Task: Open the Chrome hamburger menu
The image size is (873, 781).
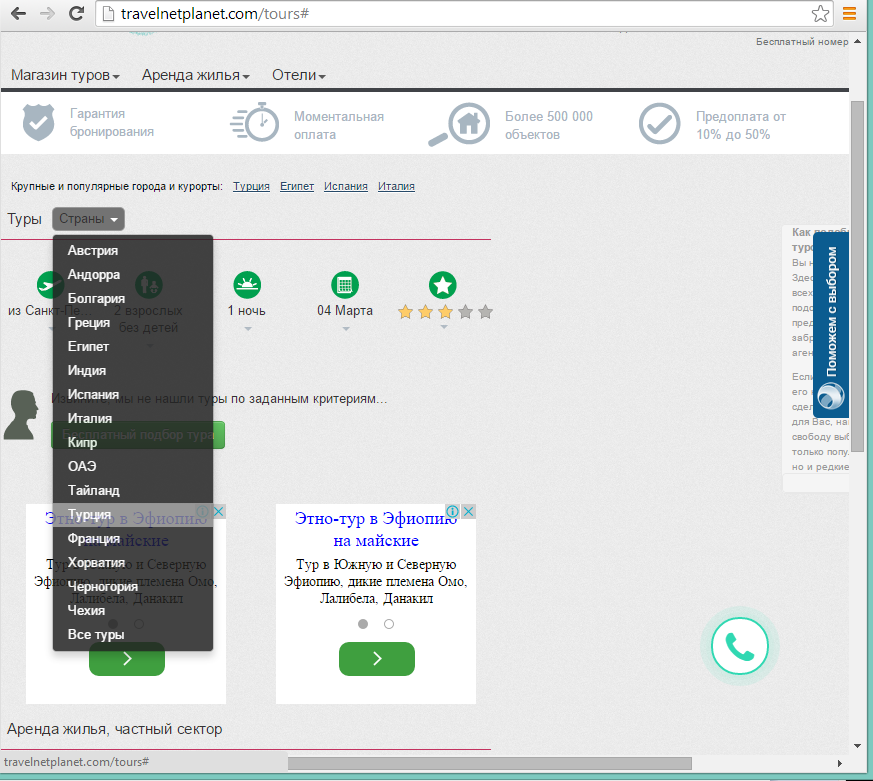Action: [849, 14]
